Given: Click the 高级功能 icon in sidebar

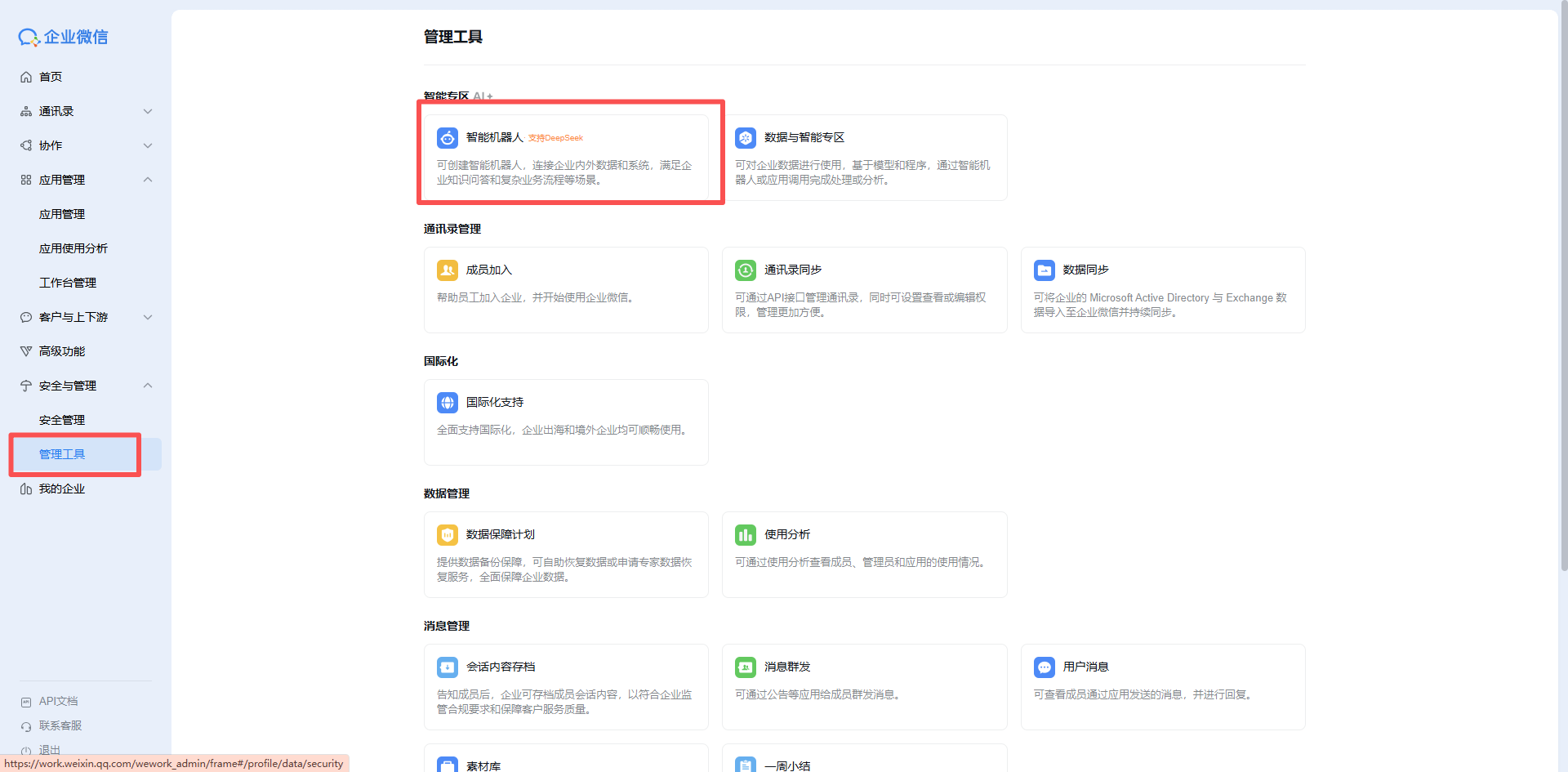Looking at the screenshot, I should pos(26,351).
